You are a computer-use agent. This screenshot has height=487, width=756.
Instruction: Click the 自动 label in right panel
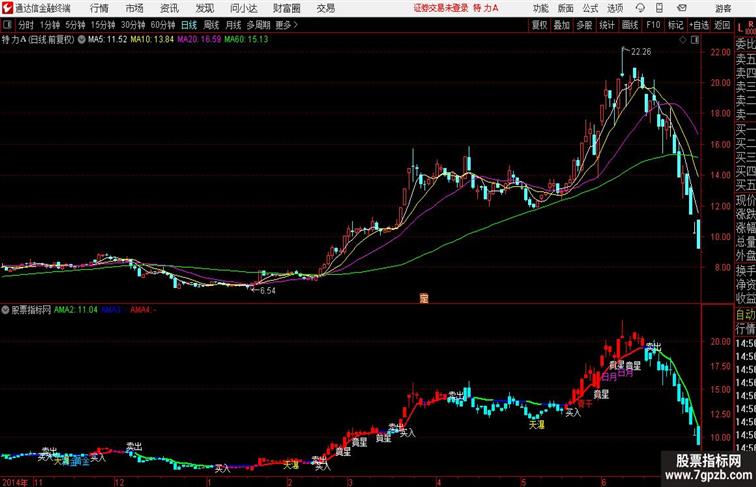pyautogui.click(x=745, y=314)
